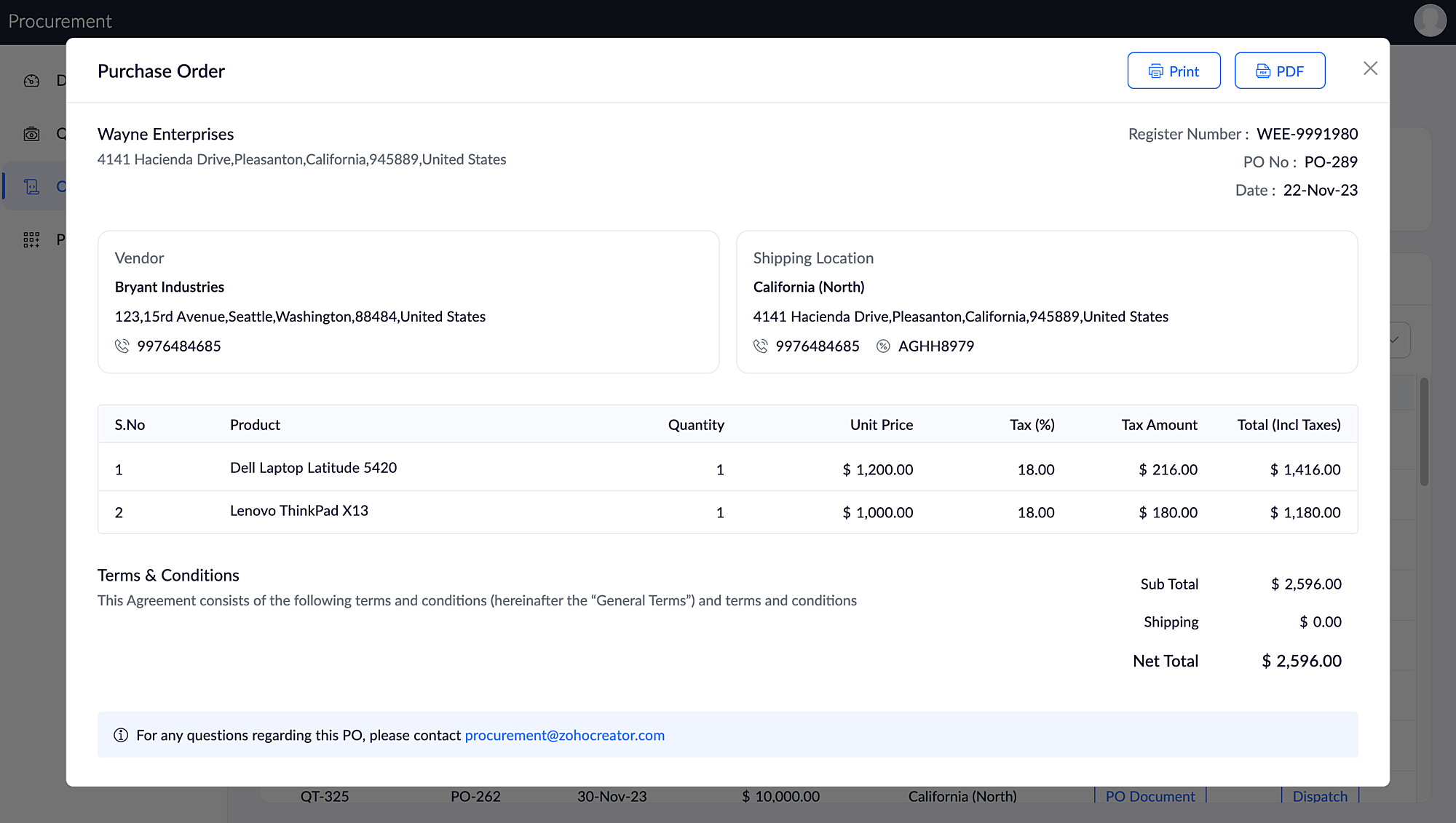This screenshot has height=823, width=1456.
Task: Select the Dell Laptop Latitude 5420 row
Action: 313,468
